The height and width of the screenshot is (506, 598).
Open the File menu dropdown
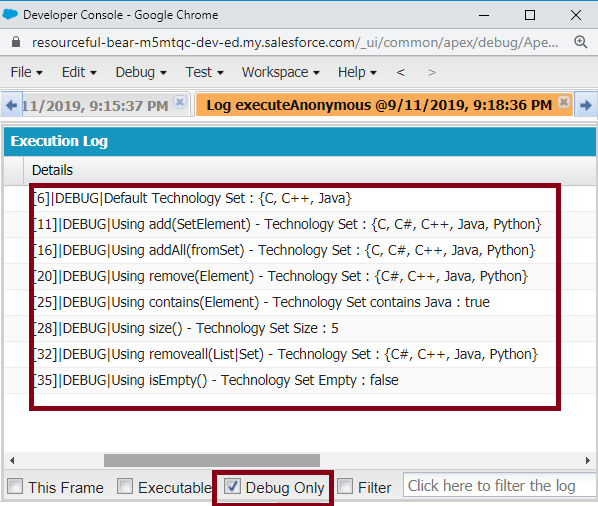[x=26, y=72]
